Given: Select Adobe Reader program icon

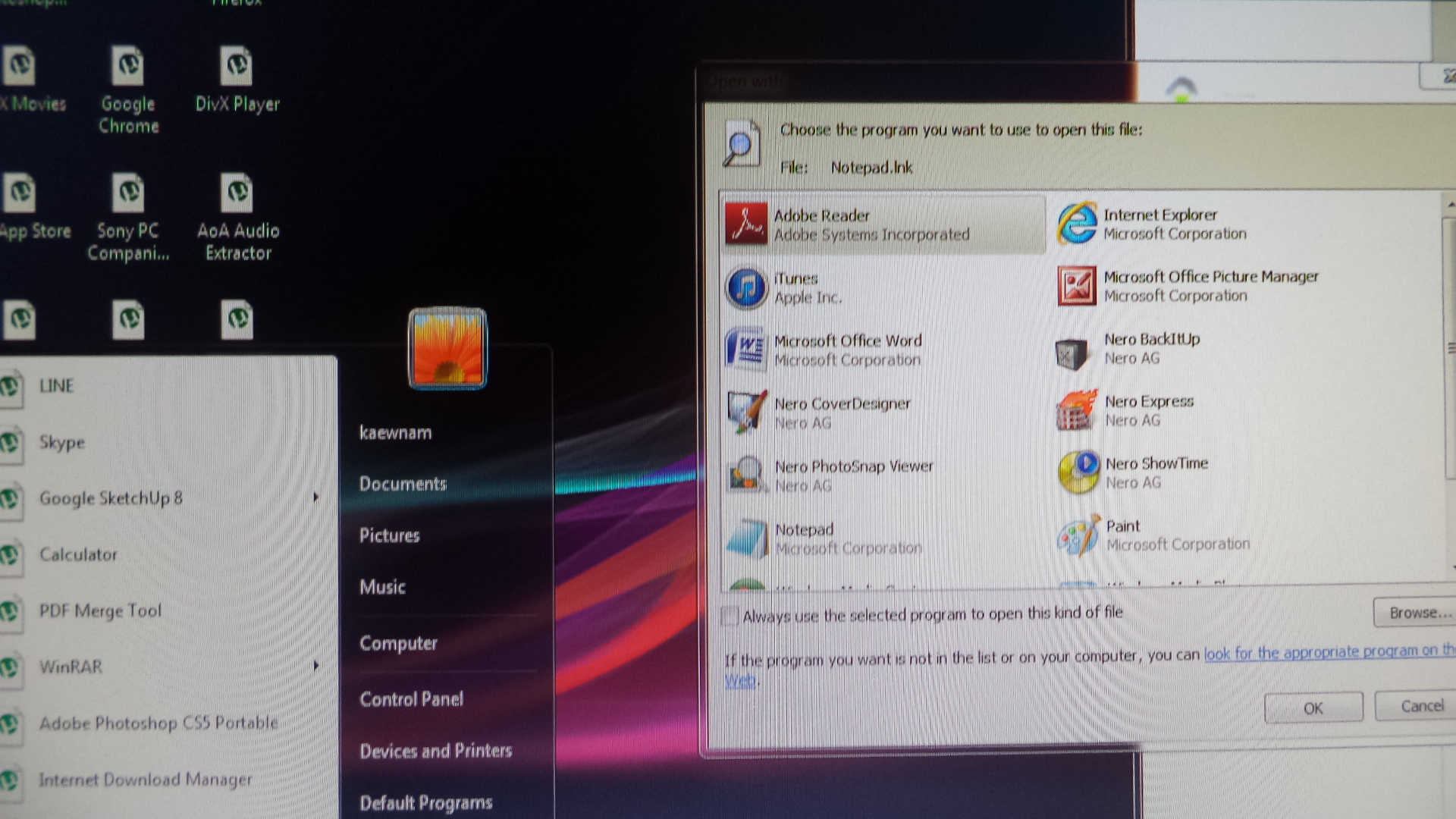Looking at the screenshot, I should pyautogui.click(x=745, y=224).
